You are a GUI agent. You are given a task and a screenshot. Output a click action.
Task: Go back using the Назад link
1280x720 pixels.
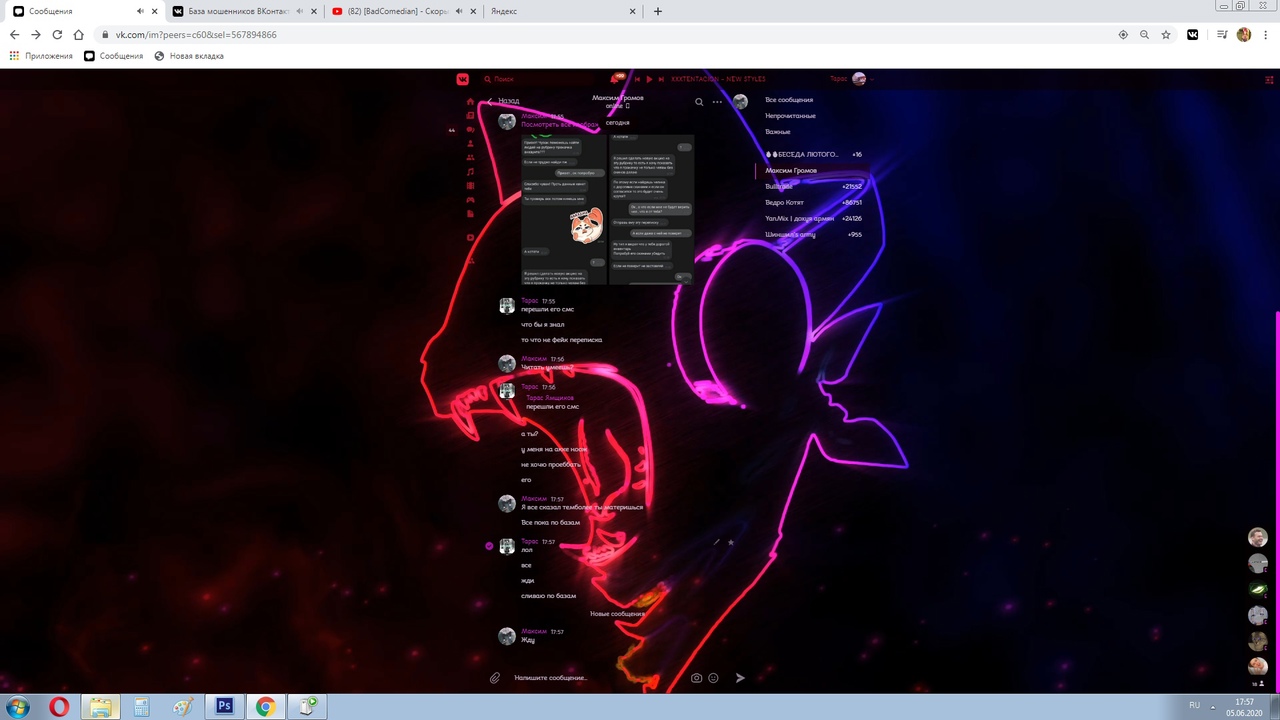tap(503, 101)
